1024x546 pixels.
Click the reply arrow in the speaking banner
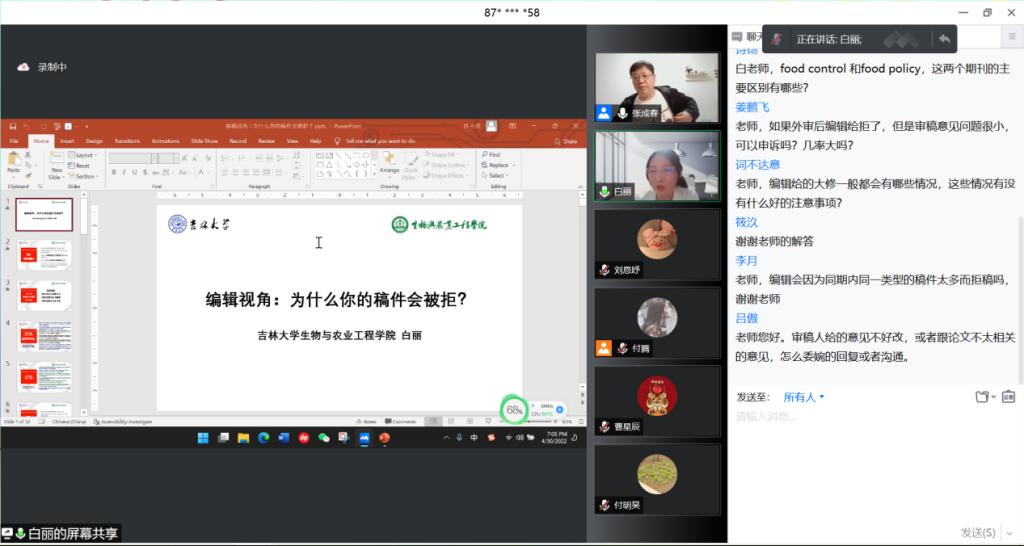tap(943, 39)
